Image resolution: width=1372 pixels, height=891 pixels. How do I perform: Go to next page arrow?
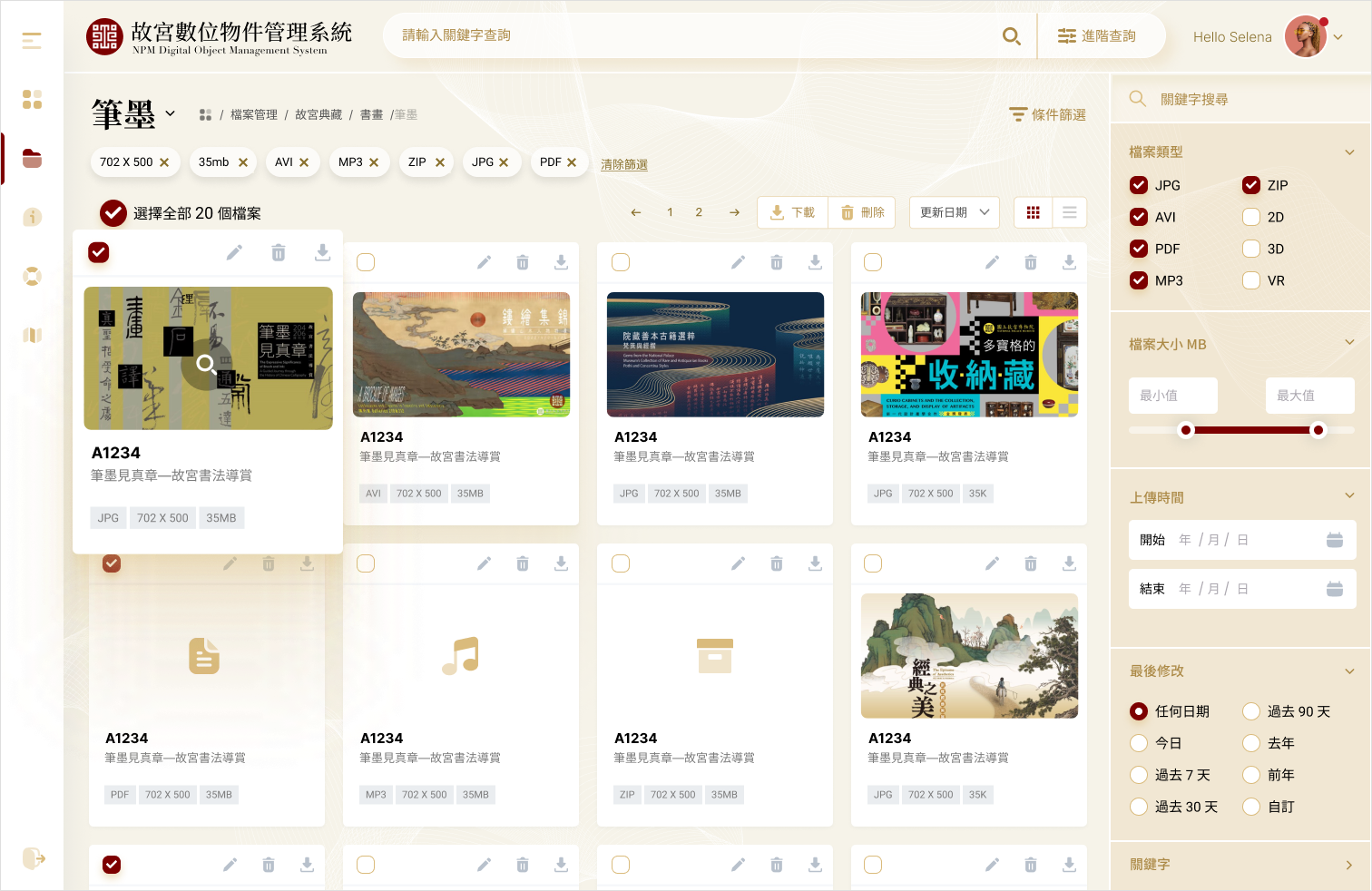click(734, 212)
